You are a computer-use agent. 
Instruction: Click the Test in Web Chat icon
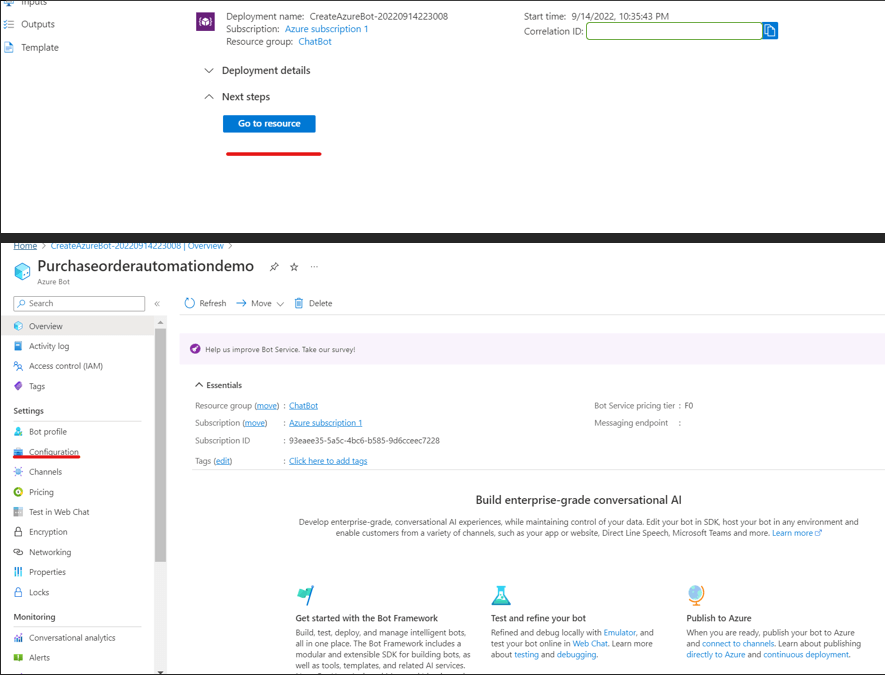tap(18, 512)
